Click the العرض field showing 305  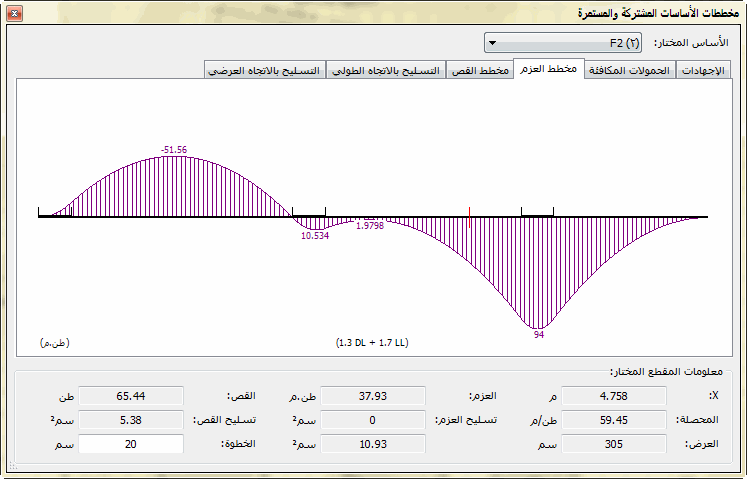(x=614, y=443)
